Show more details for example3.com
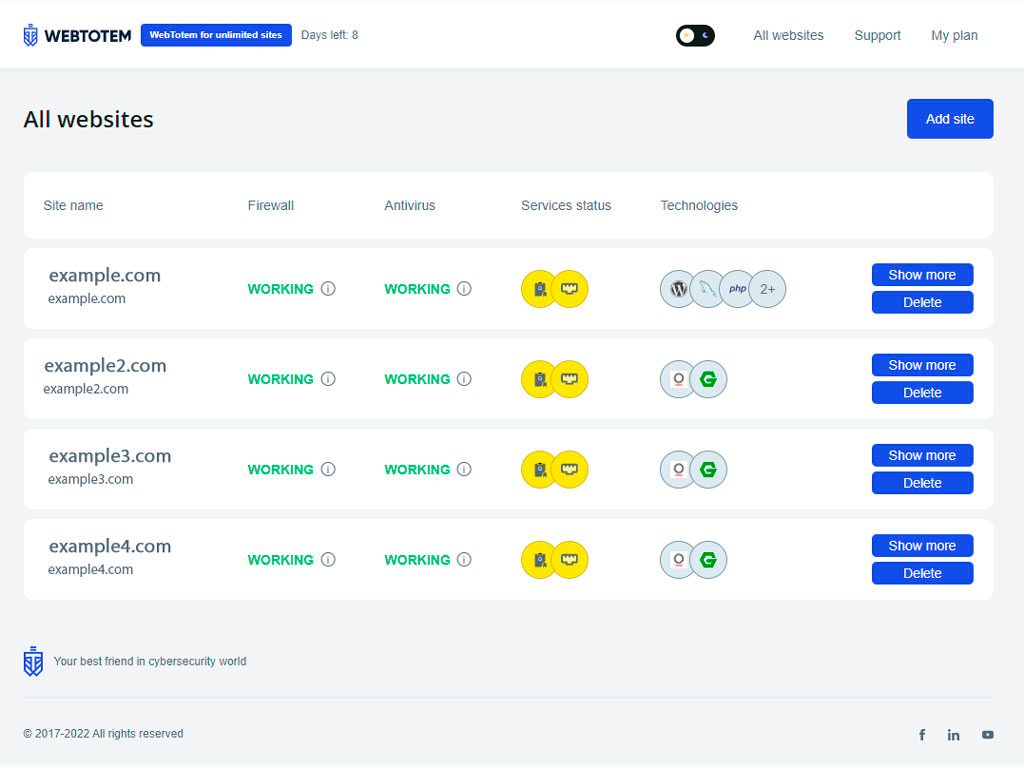The image size is (1024, 768). (922, 455)
